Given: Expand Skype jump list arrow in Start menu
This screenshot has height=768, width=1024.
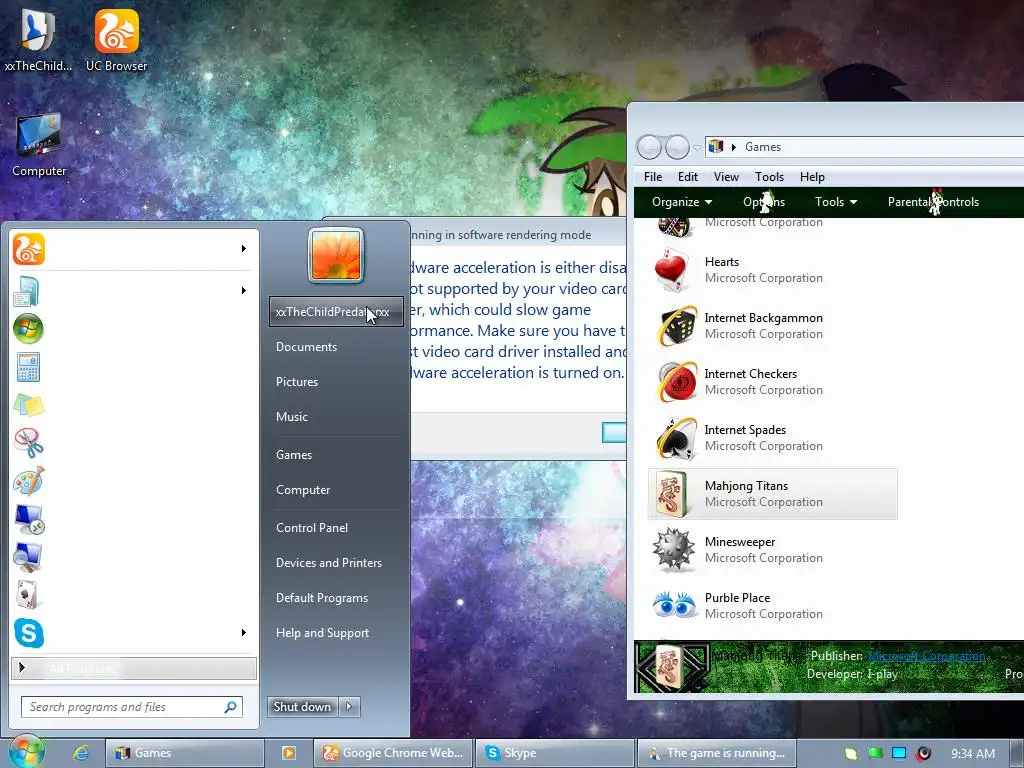Looking at the screenshot, I should tap(244, 633).
